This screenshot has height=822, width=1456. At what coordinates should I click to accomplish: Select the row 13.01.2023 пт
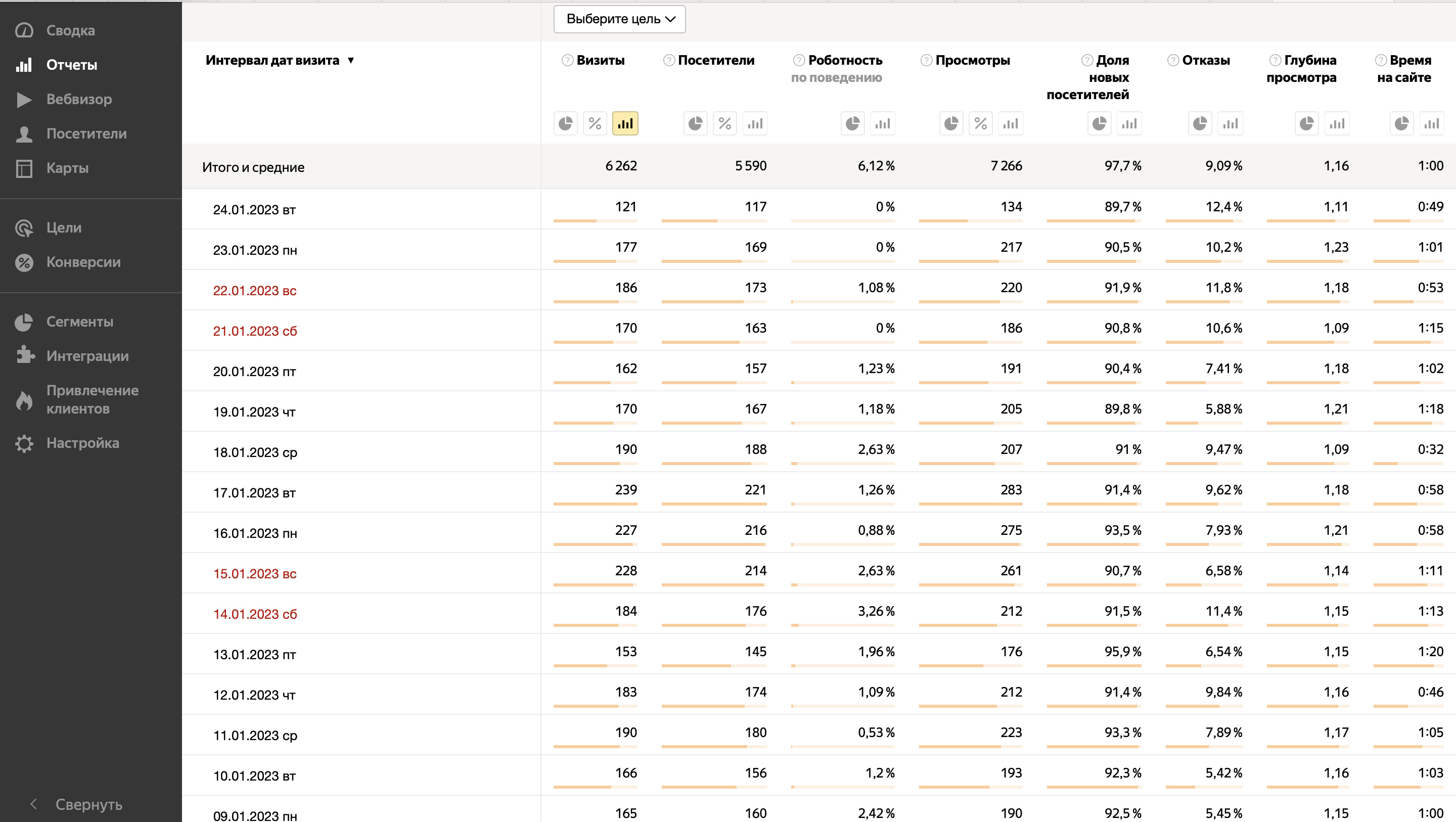coord(818,654)
